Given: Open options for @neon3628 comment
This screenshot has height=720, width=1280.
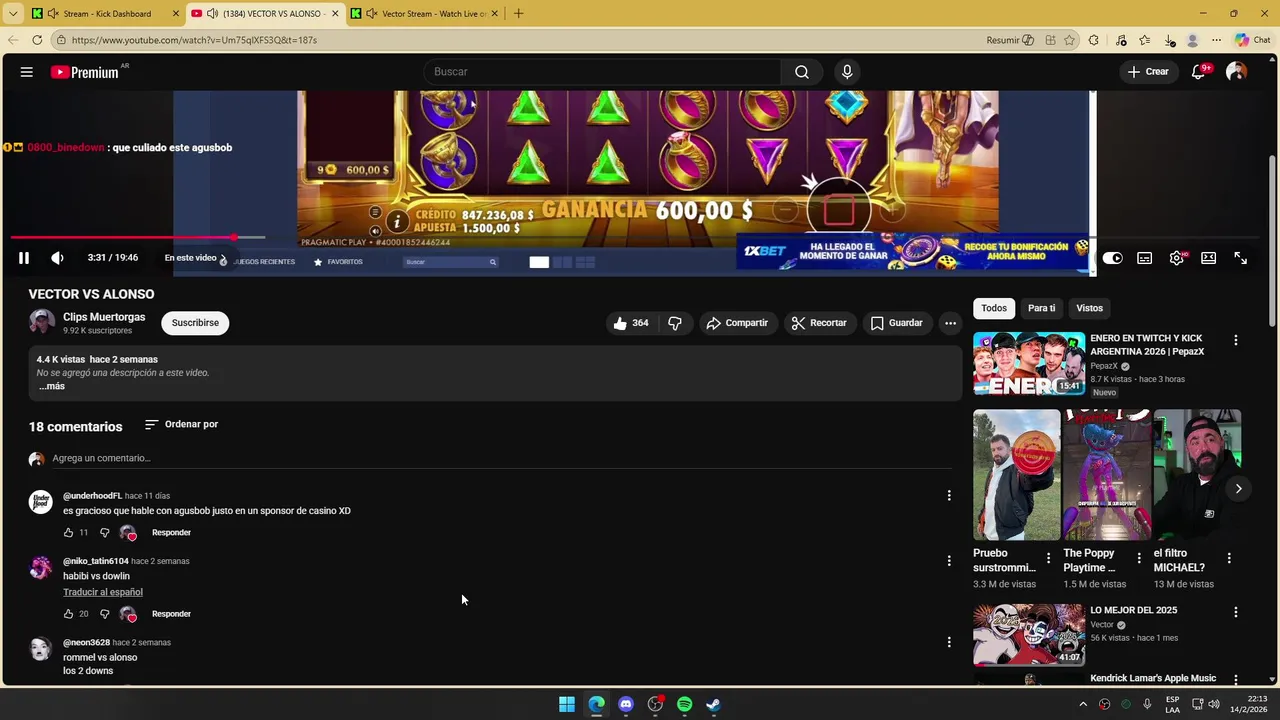Looking at the screenshot, I should [949, 642].
